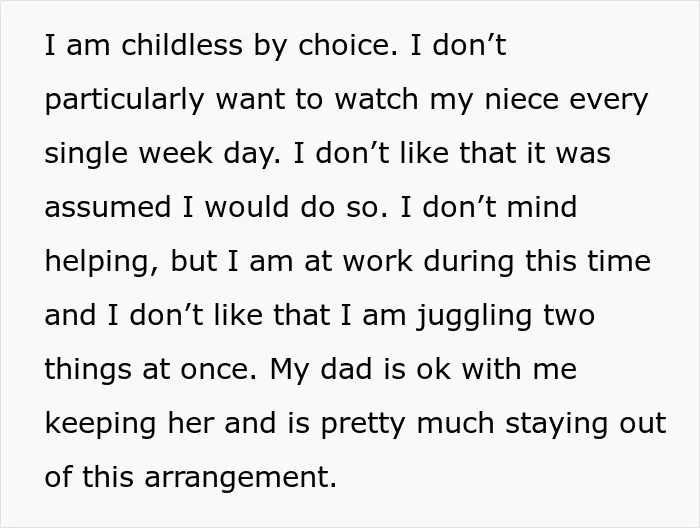Click the word "mind"
Viewport: 700px width, 528px height.
pos(542,207)
